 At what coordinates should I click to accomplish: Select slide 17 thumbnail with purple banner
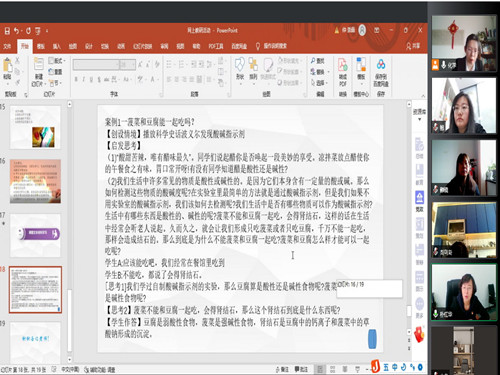(35, 235)
